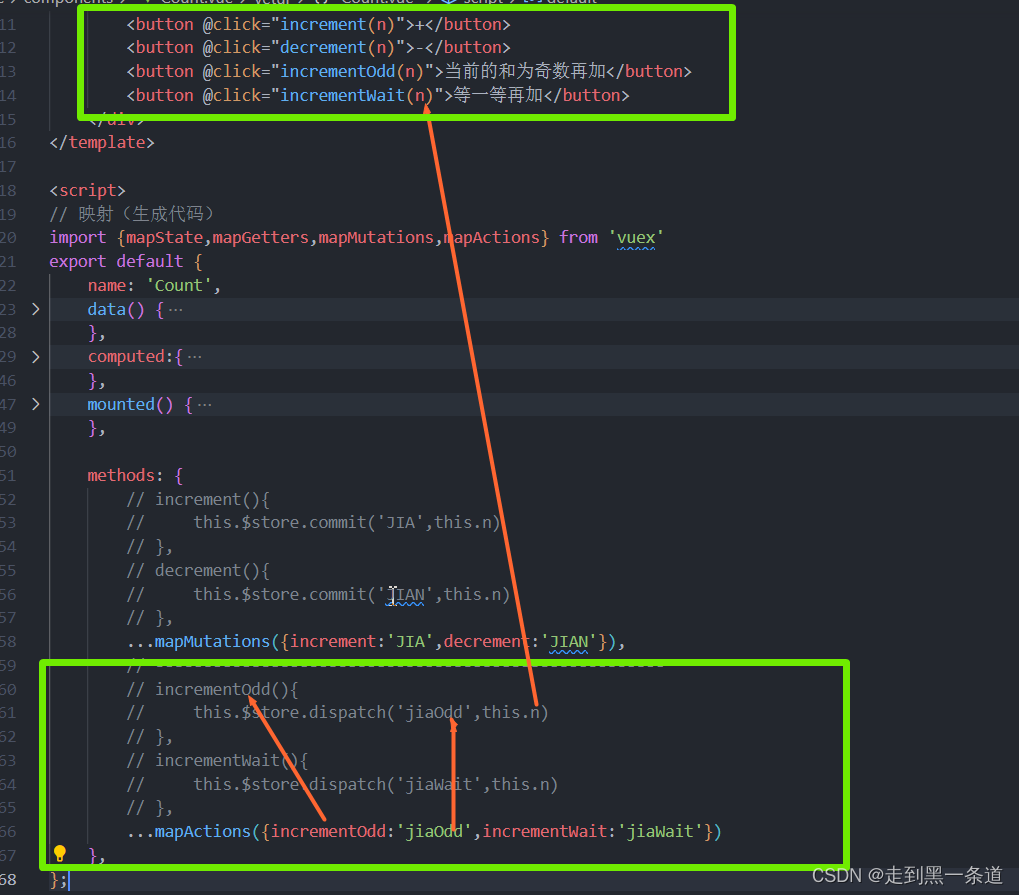
Task: Click the '等一等再加' button label text
Action: click(498, 96)
